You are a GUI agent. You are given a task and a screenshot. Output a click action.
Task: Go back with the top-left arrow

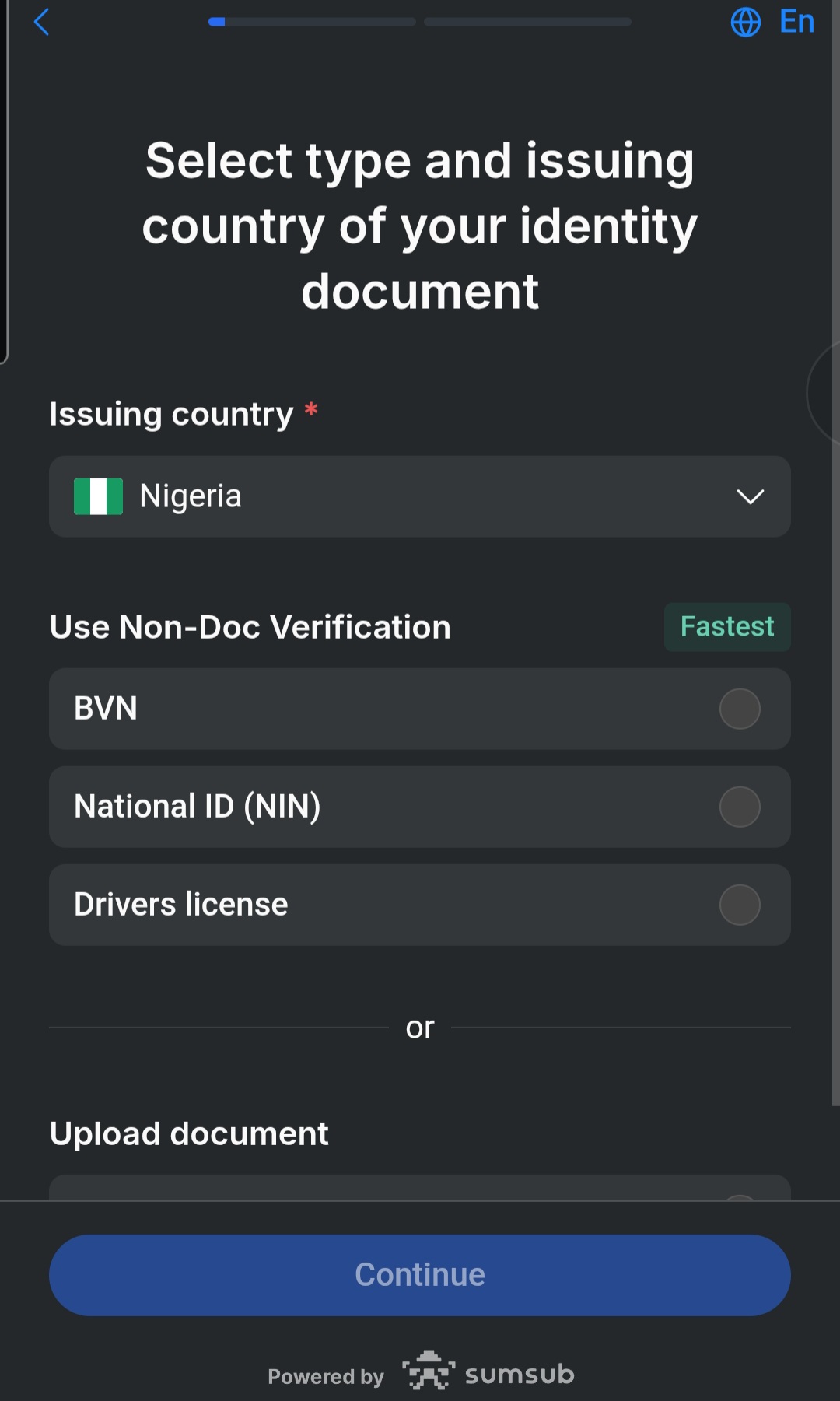pos(42,22)
